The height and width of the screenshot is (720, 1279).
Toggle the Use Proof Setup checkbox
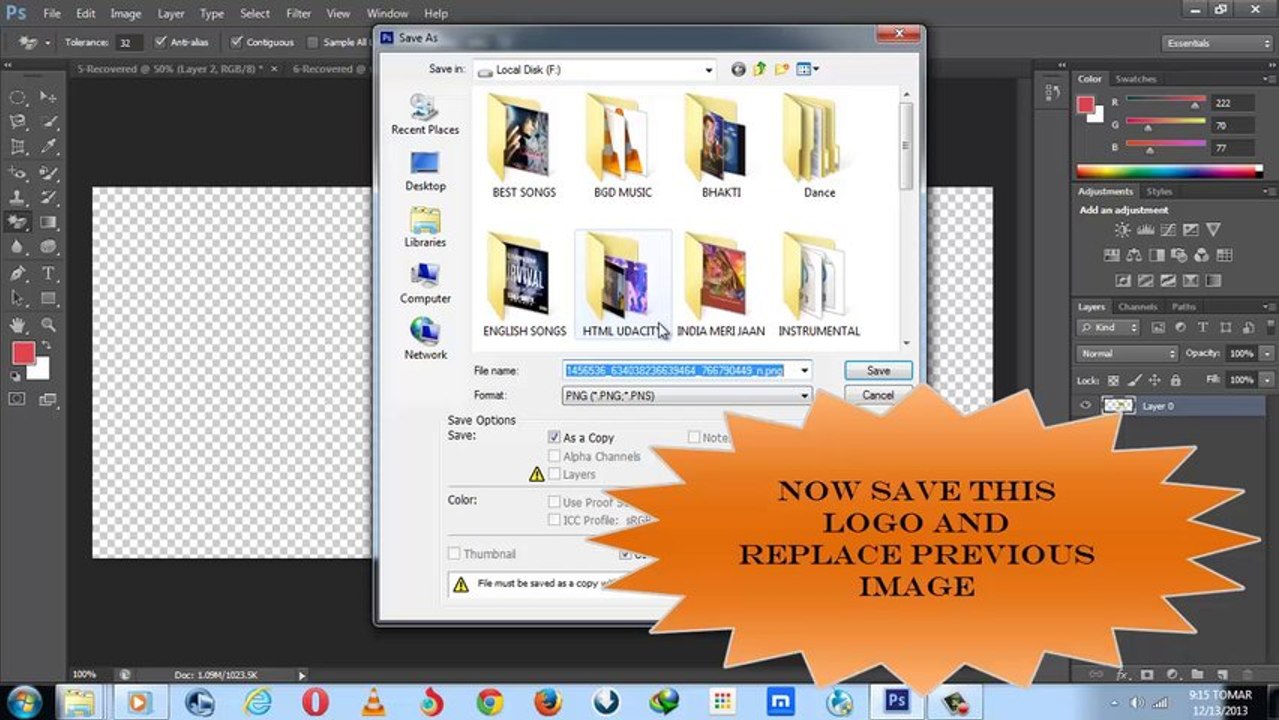click(x=554, y=502)
